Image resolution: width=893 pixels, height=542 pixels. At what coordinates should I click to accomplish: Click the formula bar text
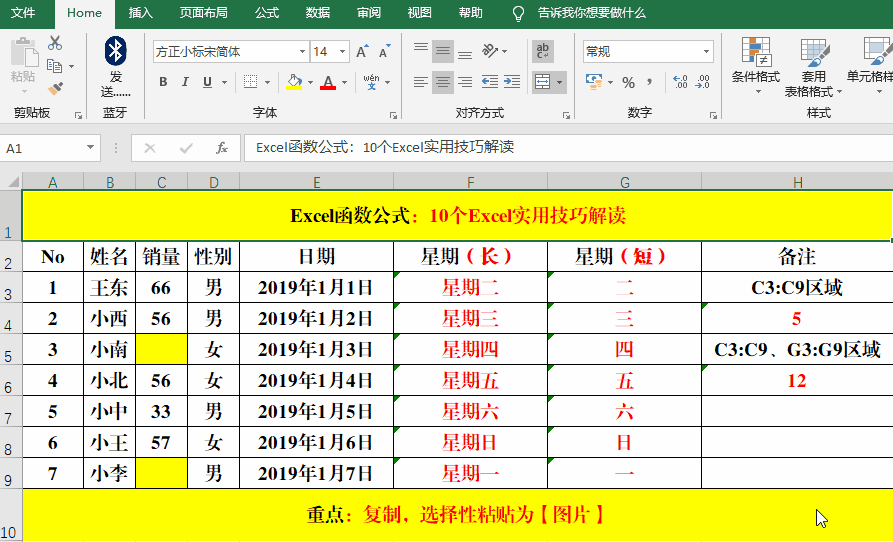coord(385,147)
